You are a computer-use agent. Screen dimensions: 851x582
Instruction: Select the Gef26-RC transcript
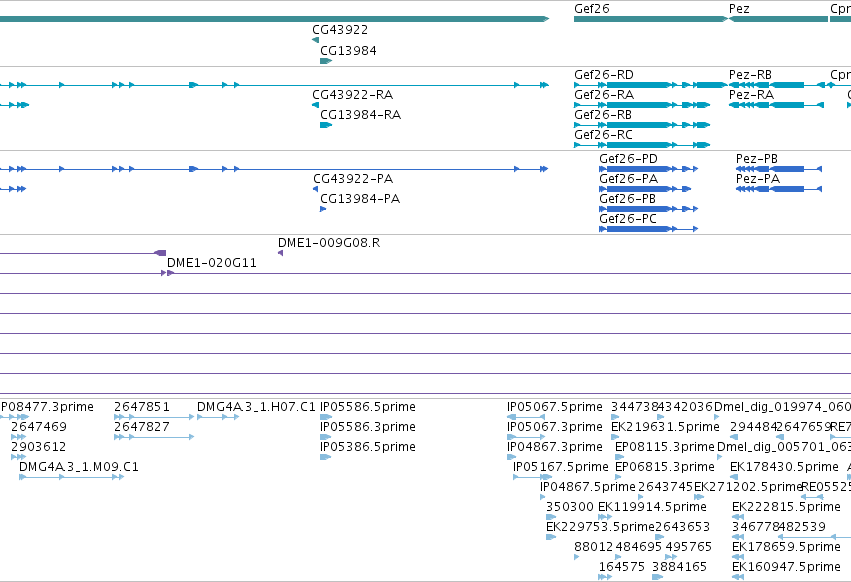pyautogui.click(x=604, y=135)
